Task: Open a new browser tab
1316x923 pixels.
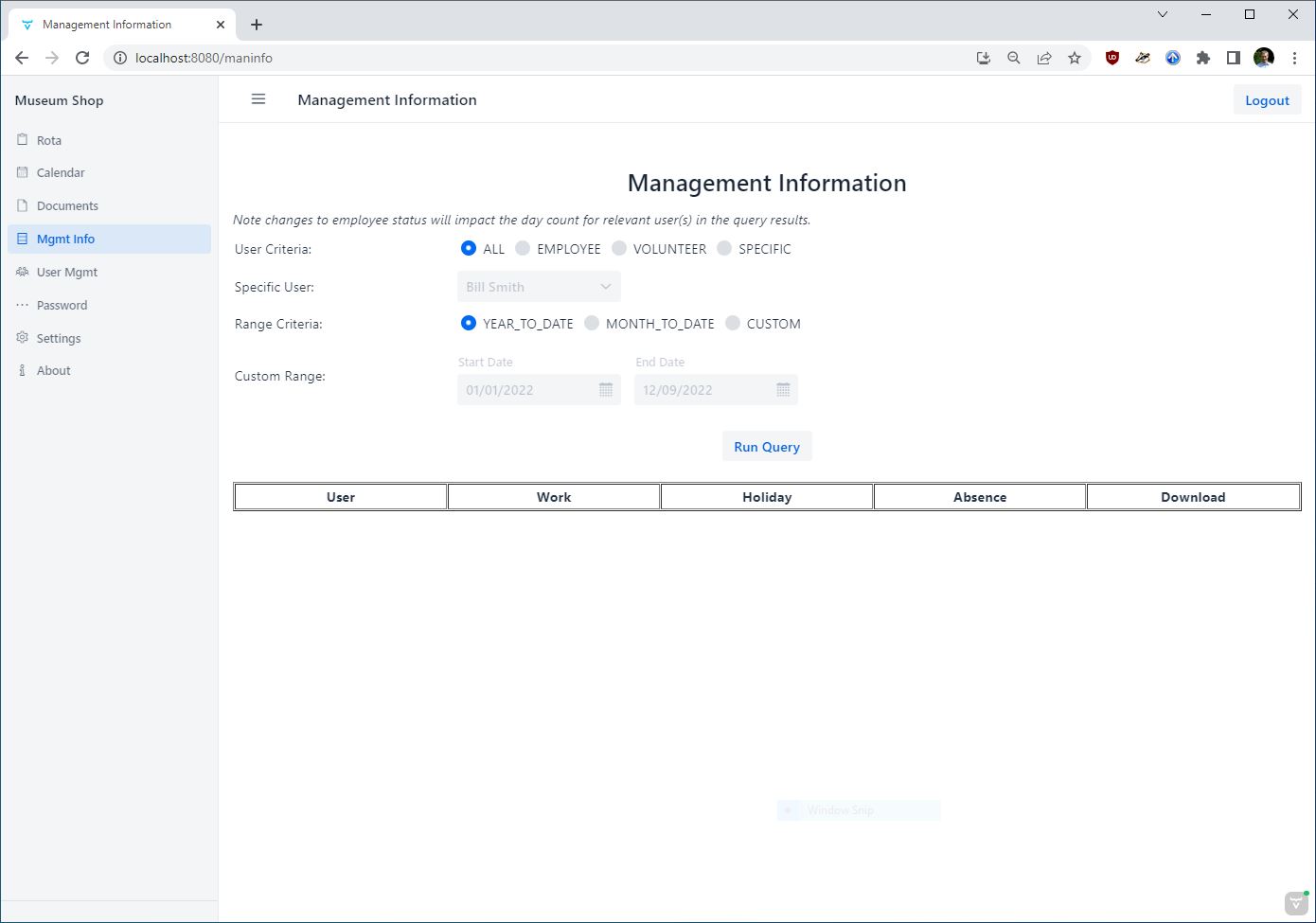Action: [x=257, y=25]
